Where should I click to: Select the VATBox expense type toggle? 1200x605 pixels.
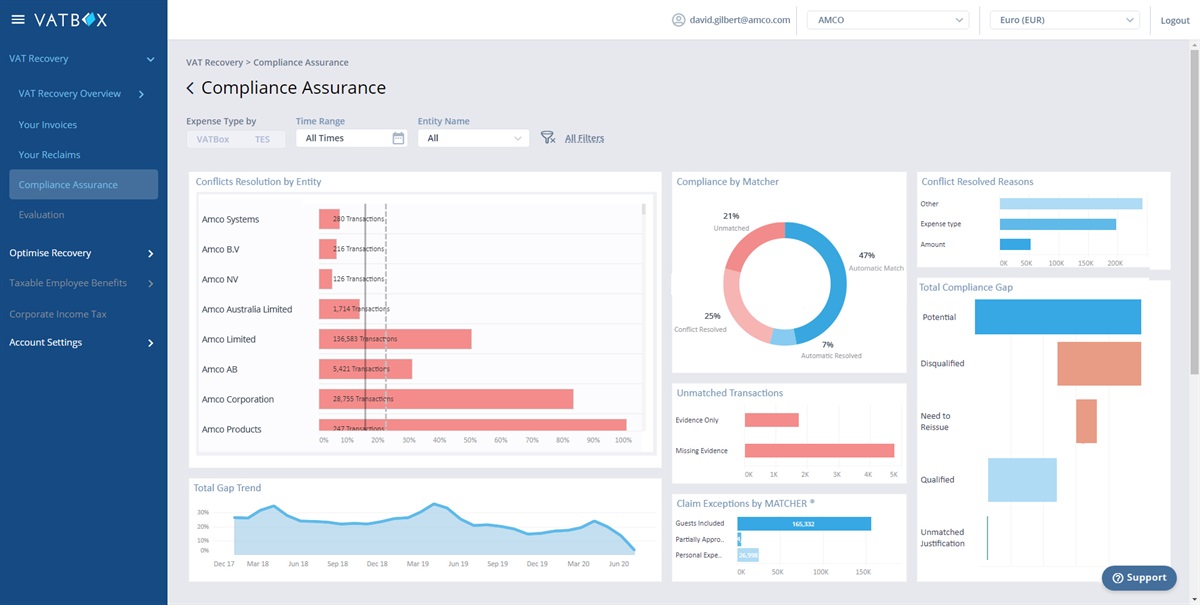(x=213, y=139)
